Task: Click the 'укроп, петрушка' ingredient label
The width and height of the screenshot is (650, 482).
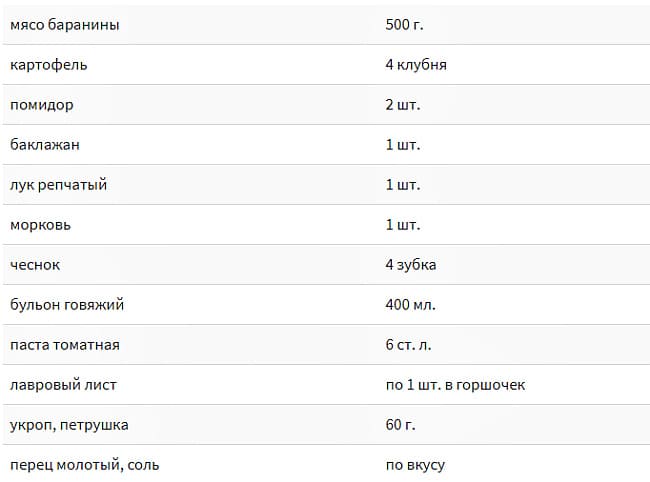Action: tap(69, 425)
